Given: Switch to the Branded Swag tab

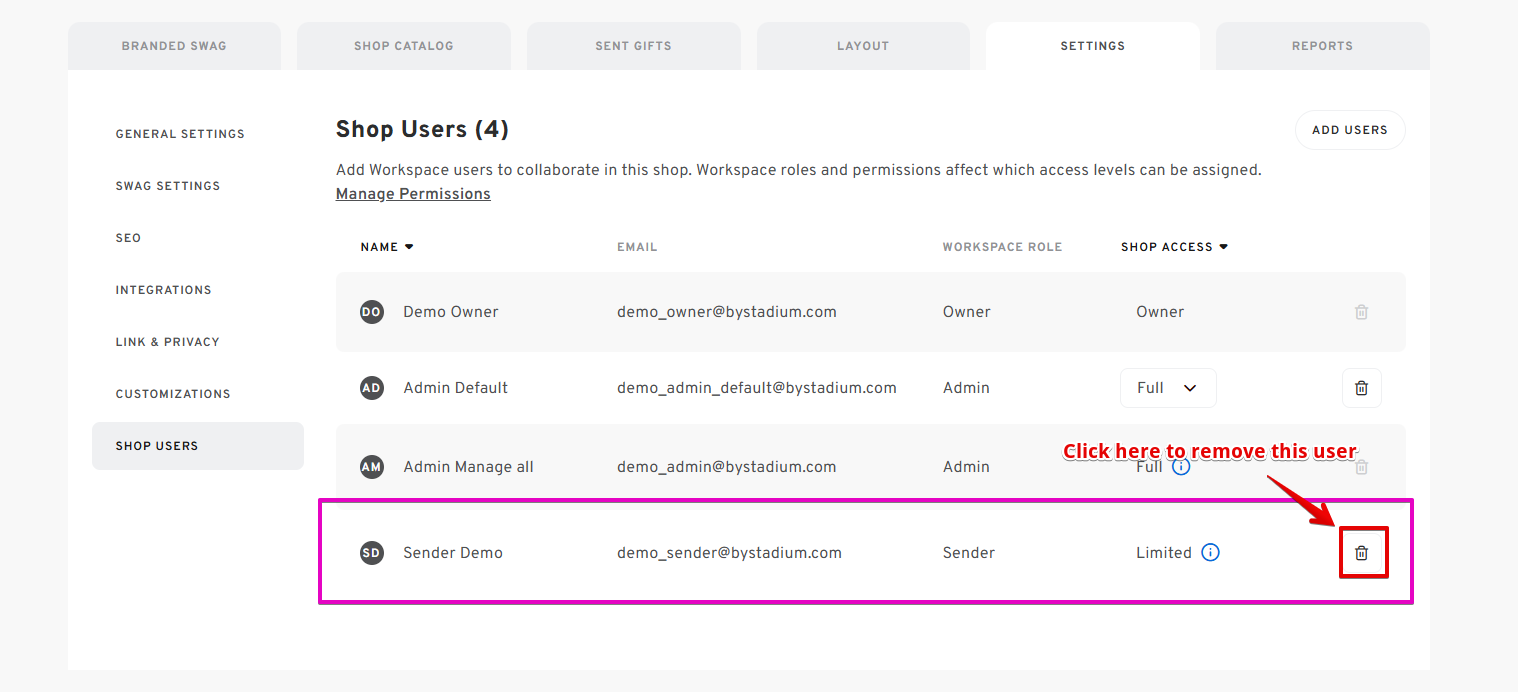Looking at the screenshot, I should coord(174,46).
